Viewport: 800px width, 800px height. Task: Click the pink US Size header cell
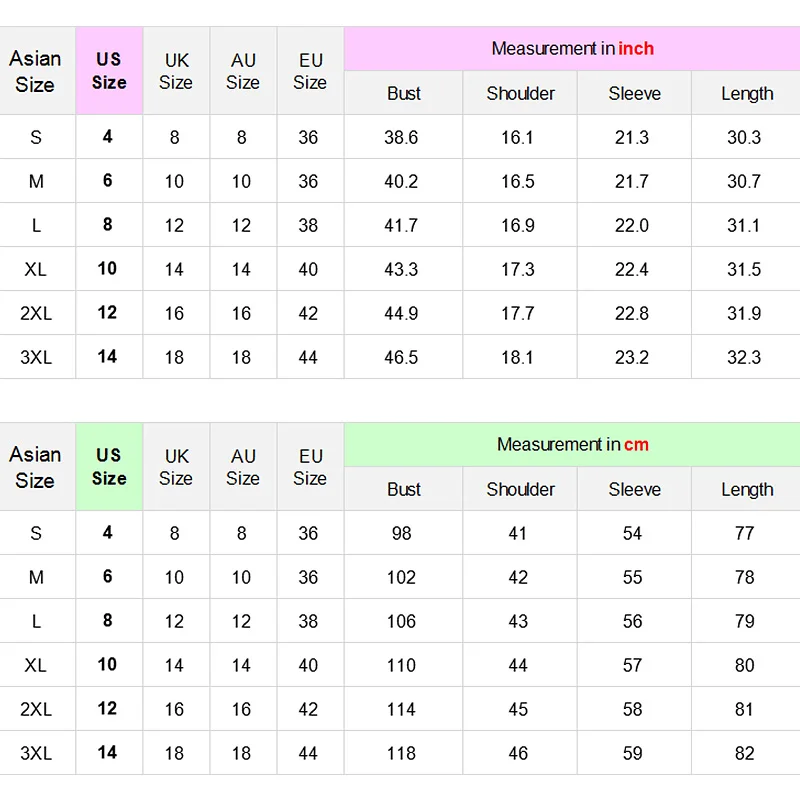109,70
